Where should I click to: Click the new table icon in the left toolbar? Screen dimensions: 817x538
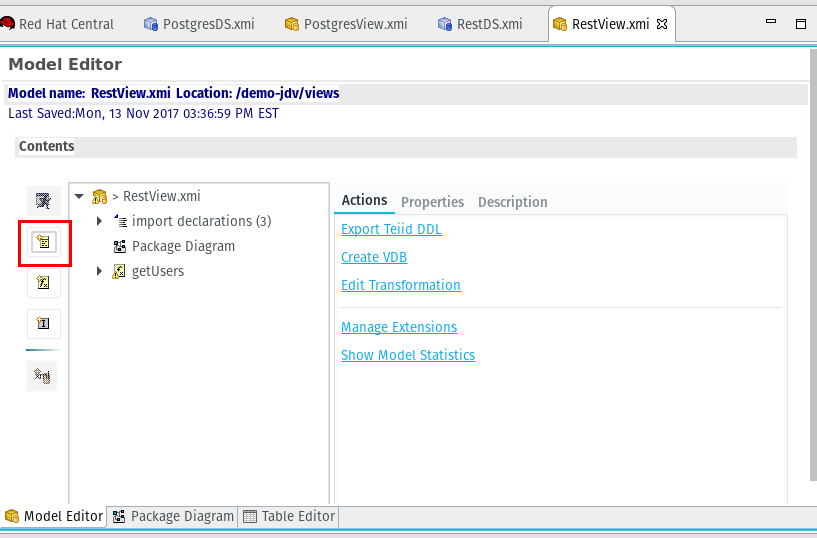click(x=44, y=242)
